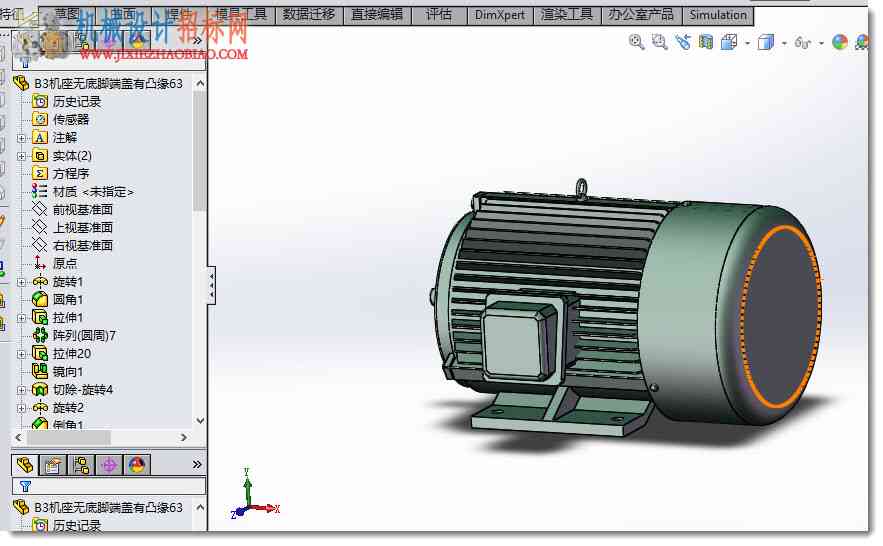Click the Previous View icon

click(x=683, y=42)
